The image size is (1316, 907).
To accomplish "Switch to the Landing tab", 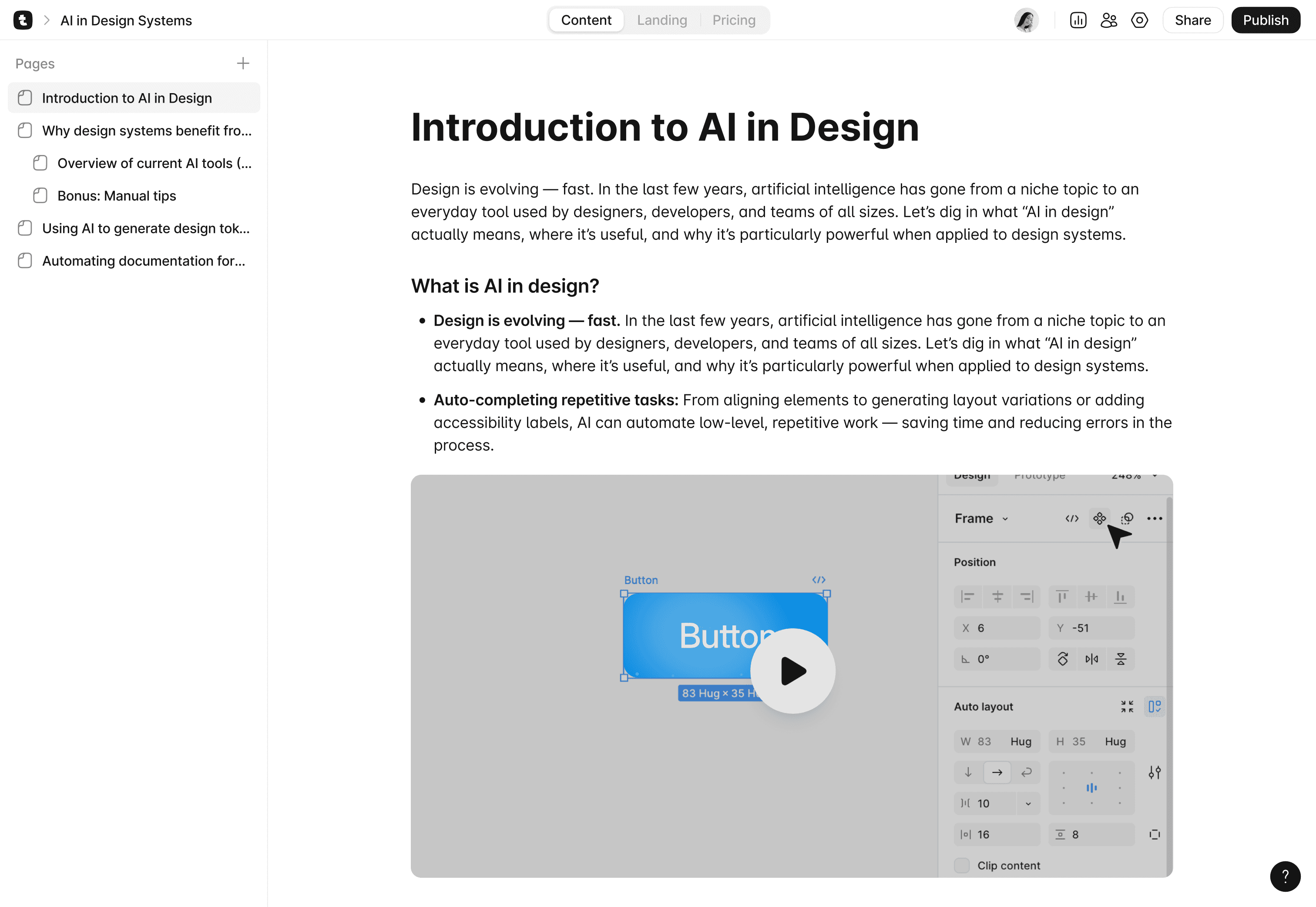I will pos(661,20).
